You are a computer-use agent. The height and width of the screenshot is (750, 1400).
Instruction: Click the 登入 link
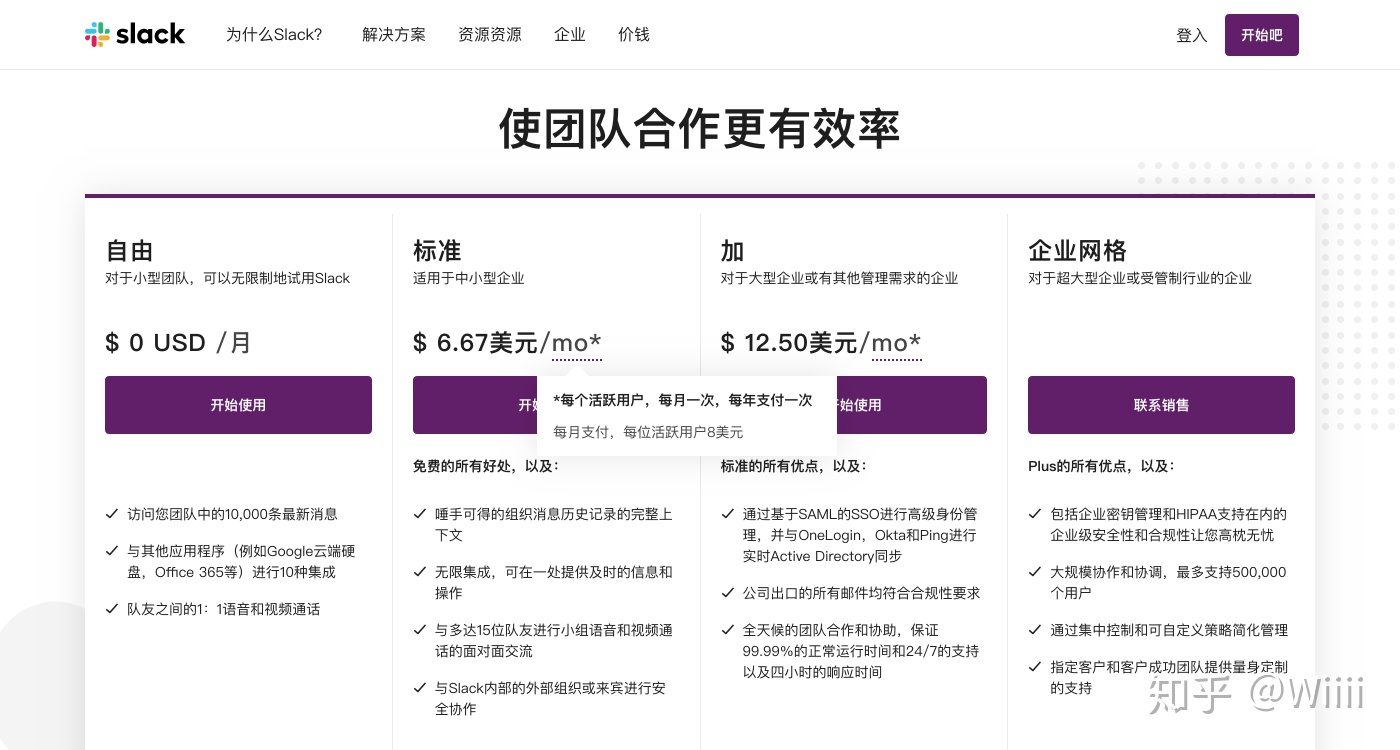tap(1192, 35)
